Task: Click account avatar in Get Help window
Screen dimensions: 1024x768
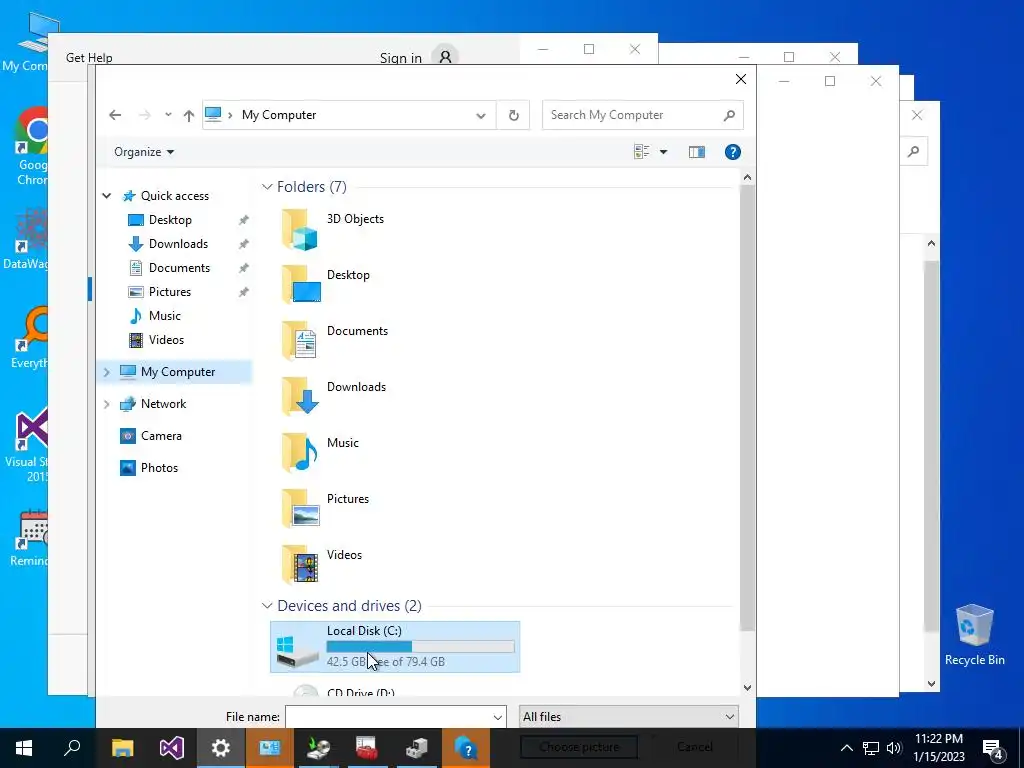Action: pyautogui.click(x=445, y=57)
